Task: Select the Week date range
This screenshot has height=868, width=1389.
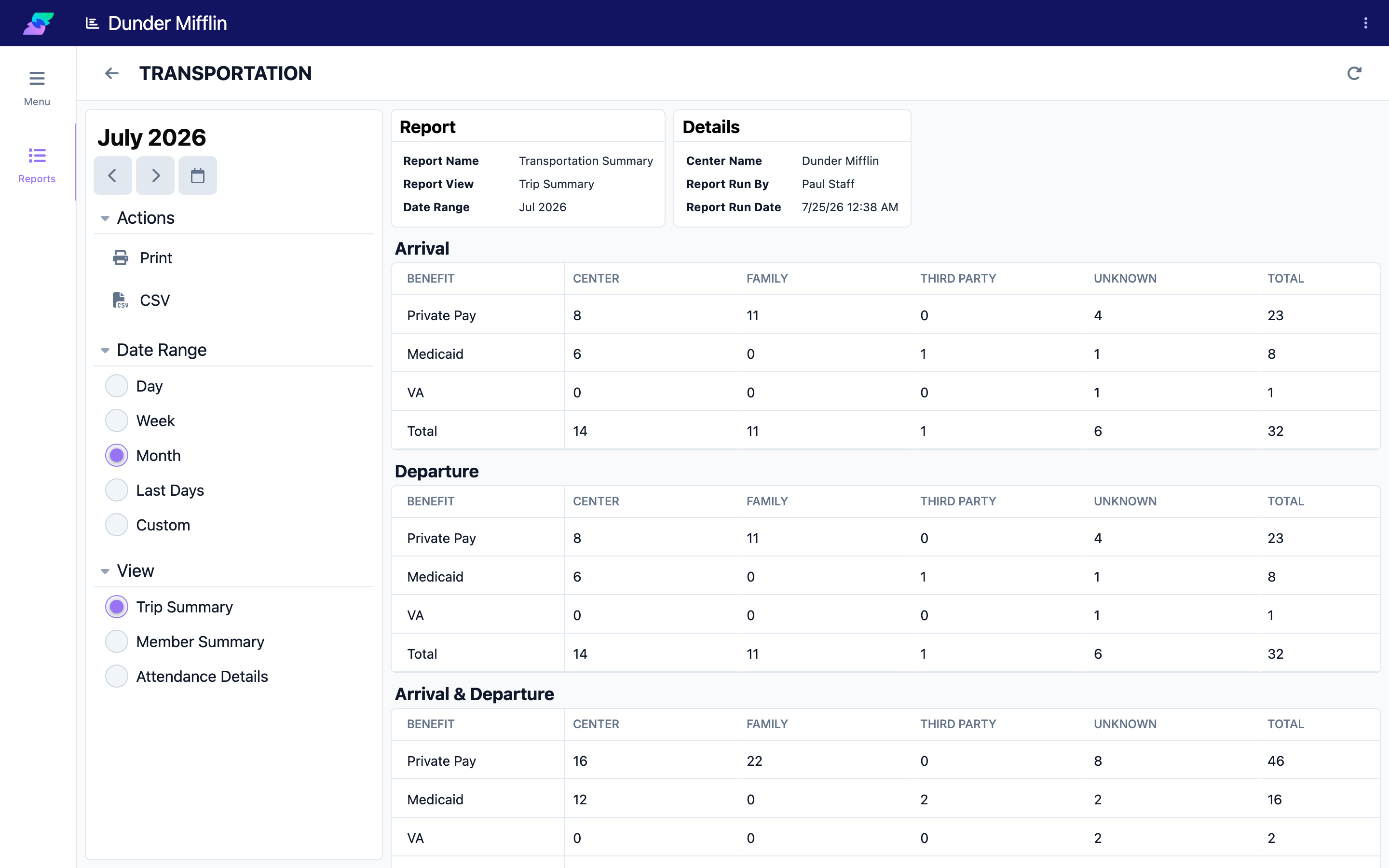Action: [117, 421]
